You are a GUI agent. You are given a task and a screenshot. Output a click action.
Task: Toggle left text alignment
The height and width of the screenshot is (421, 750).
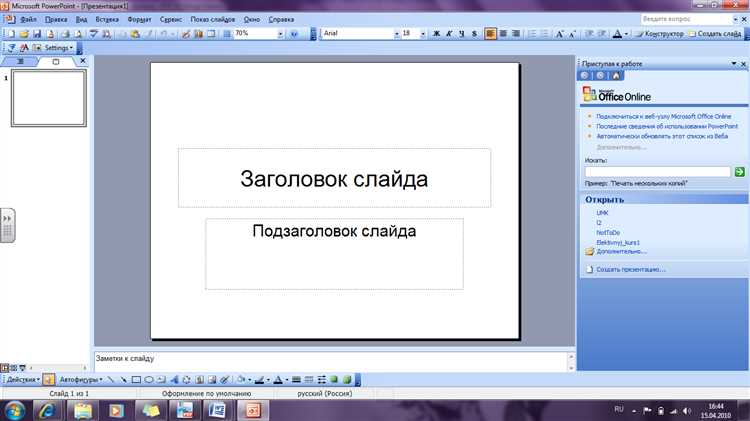(x=491, y=34)
